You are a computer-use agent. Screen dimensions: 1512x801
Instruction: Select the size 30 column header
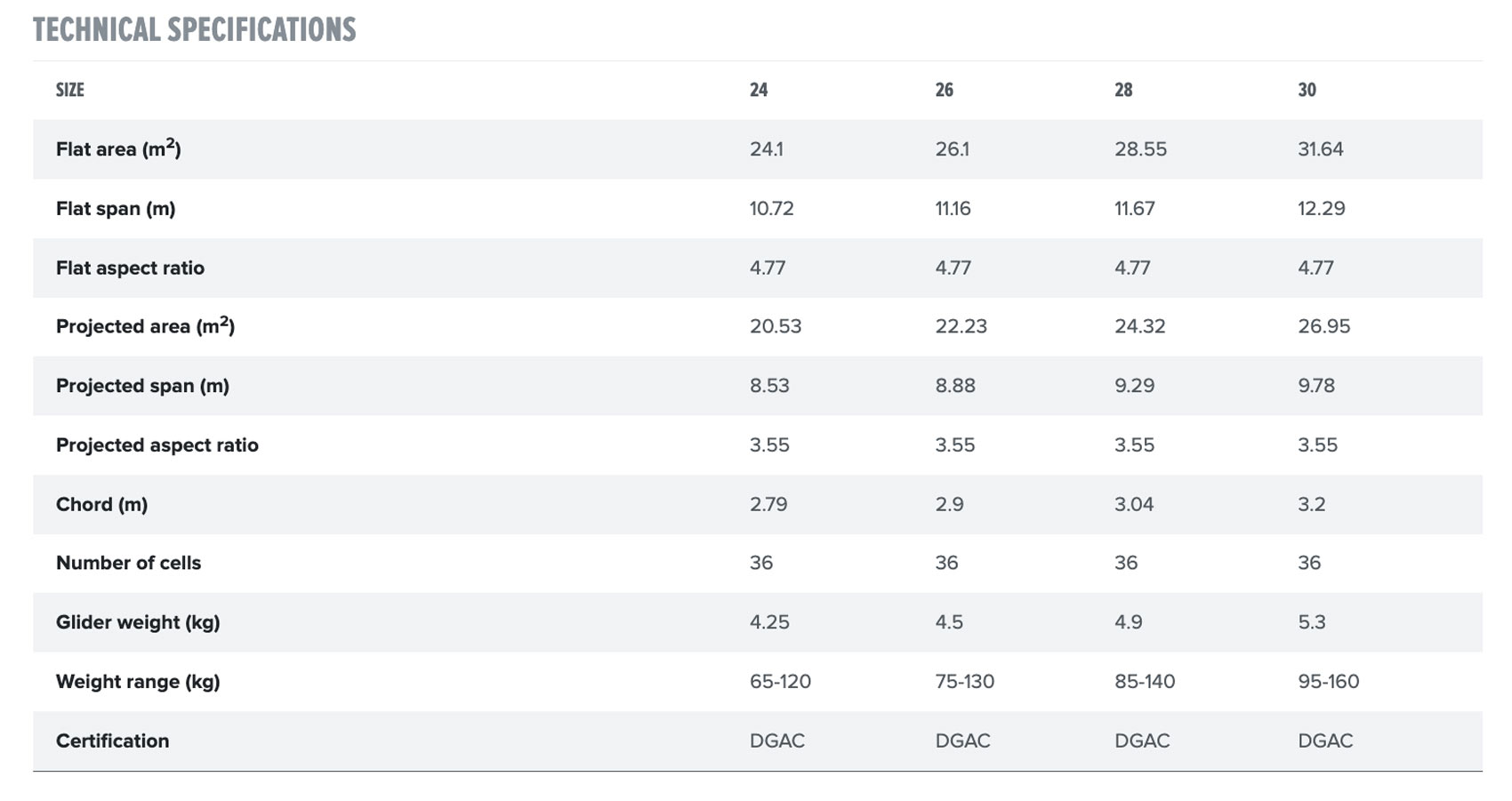pyautogui.click(x=1307, y=90)
